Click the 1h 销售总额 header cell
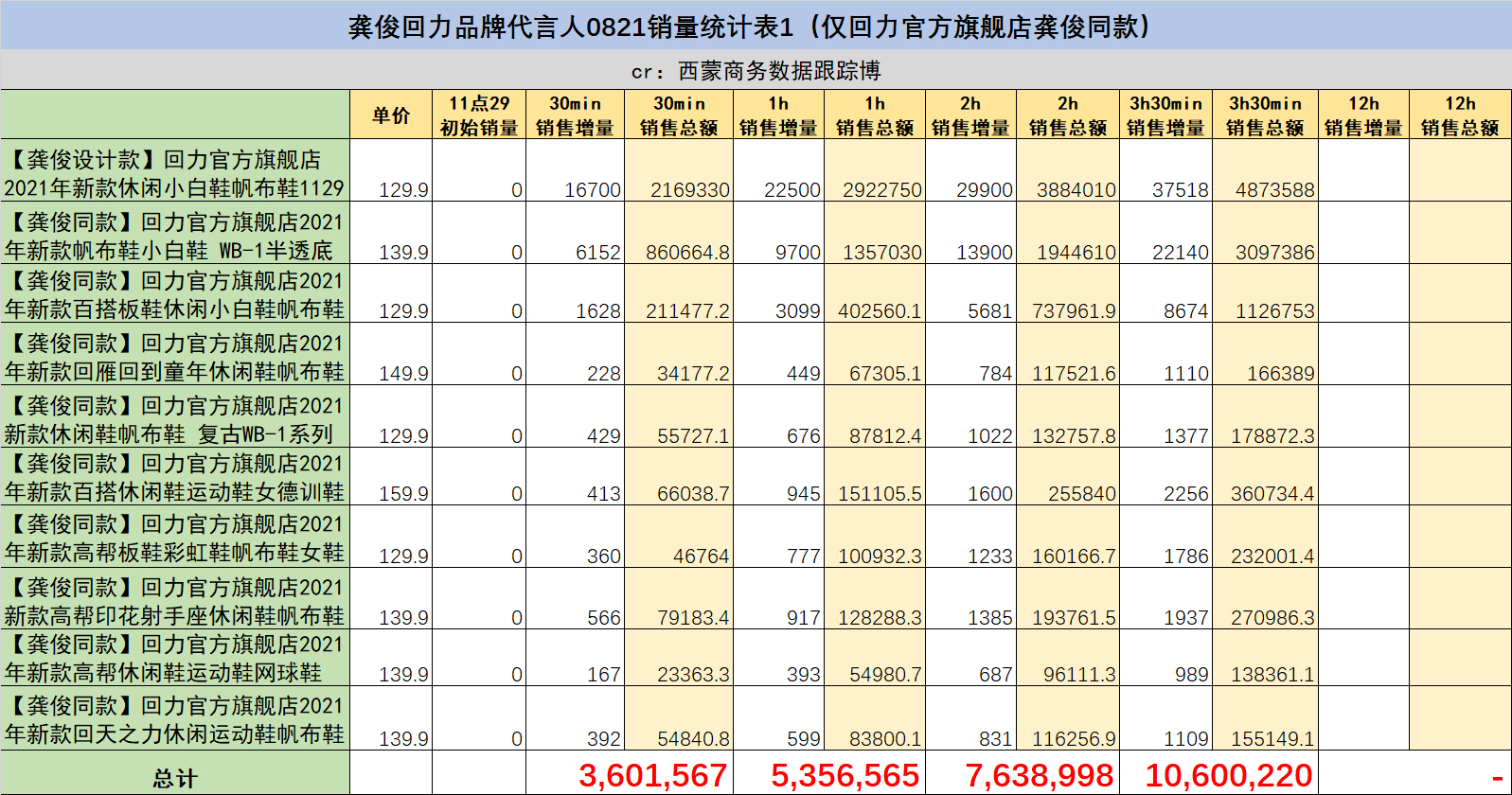Image resolution: width=1512 pixels, height=795 pixels. pyautogui.click(x=875, y=115)
